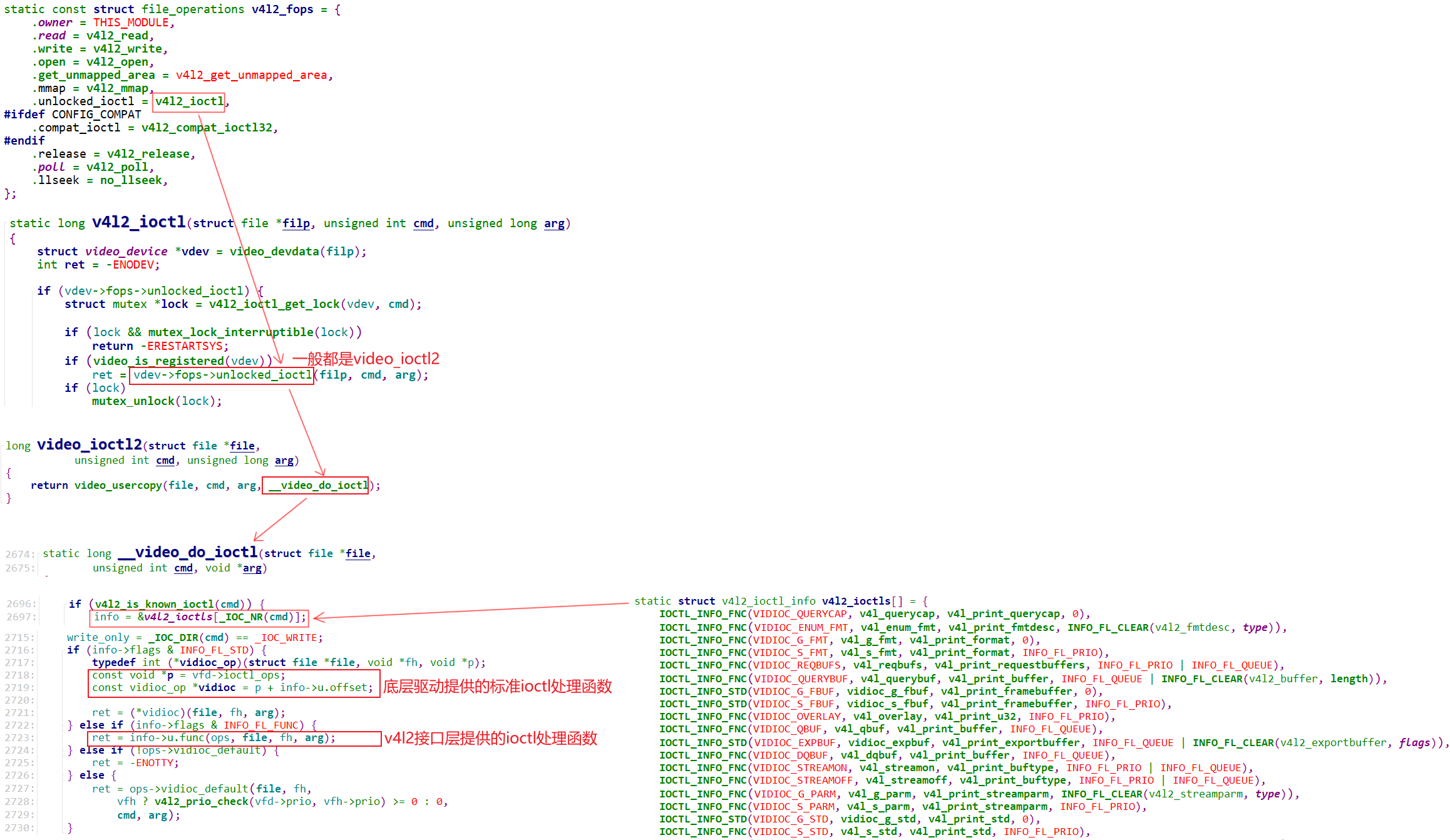The height and width of the screenshot is (840, 1450).
Task: Click the VIDIOC_STREAMON table entry
Action: pyautogui.click(x=800, y=768)
